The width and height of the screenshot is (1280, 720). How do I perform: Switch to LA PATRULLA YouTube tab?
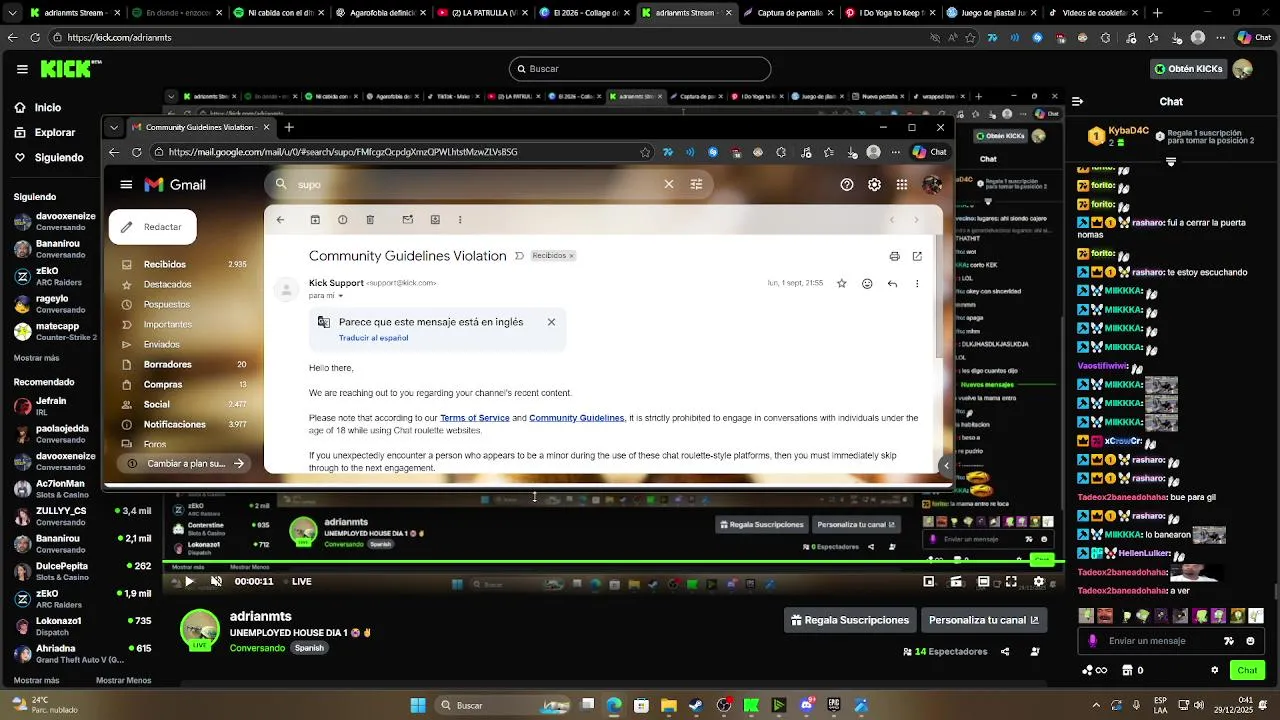(484, 13)
